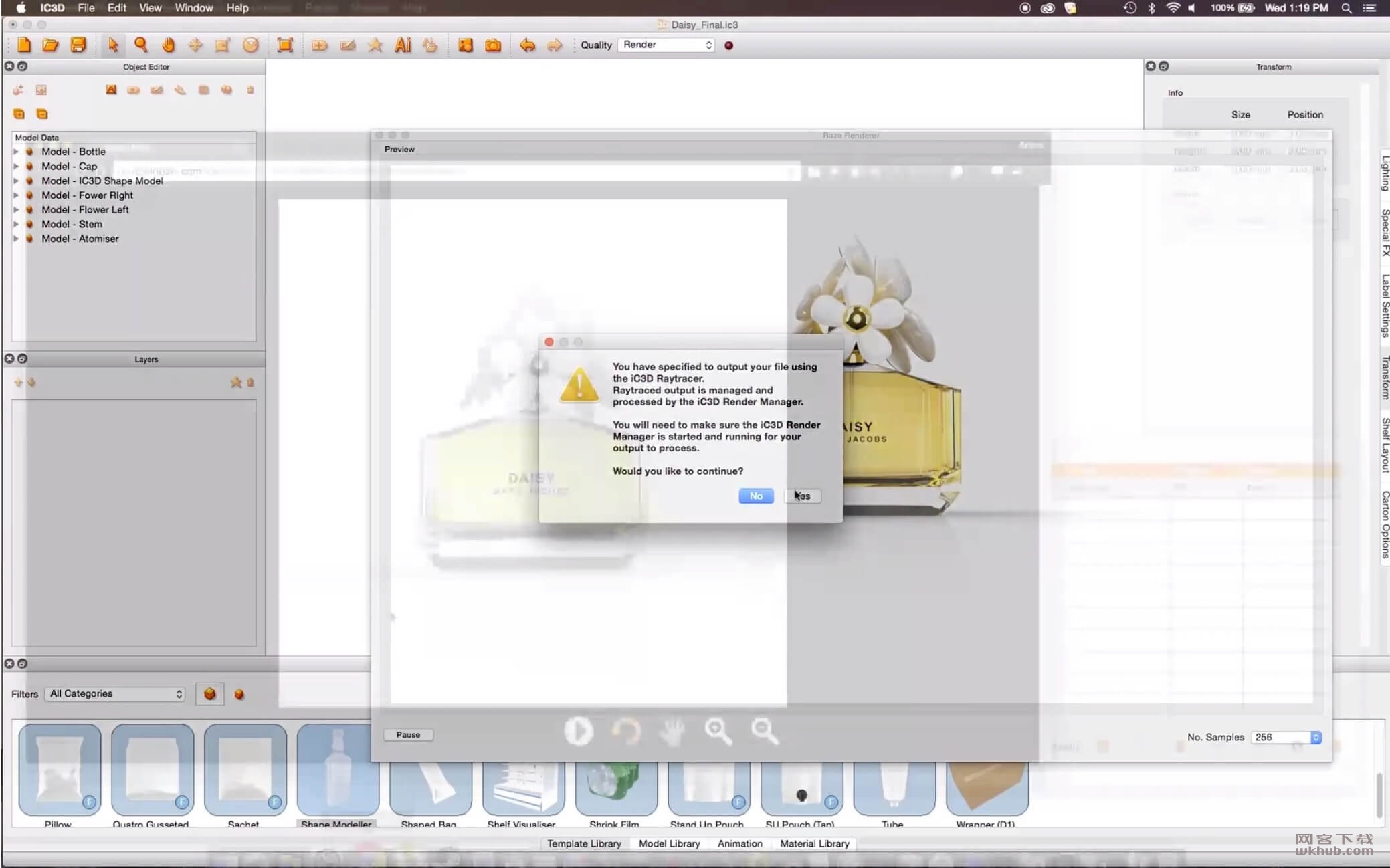The height and width of the screenshot is (868, 1390).
Task: Open the Label Settings side tab
Action: [x=1385, y=306]
